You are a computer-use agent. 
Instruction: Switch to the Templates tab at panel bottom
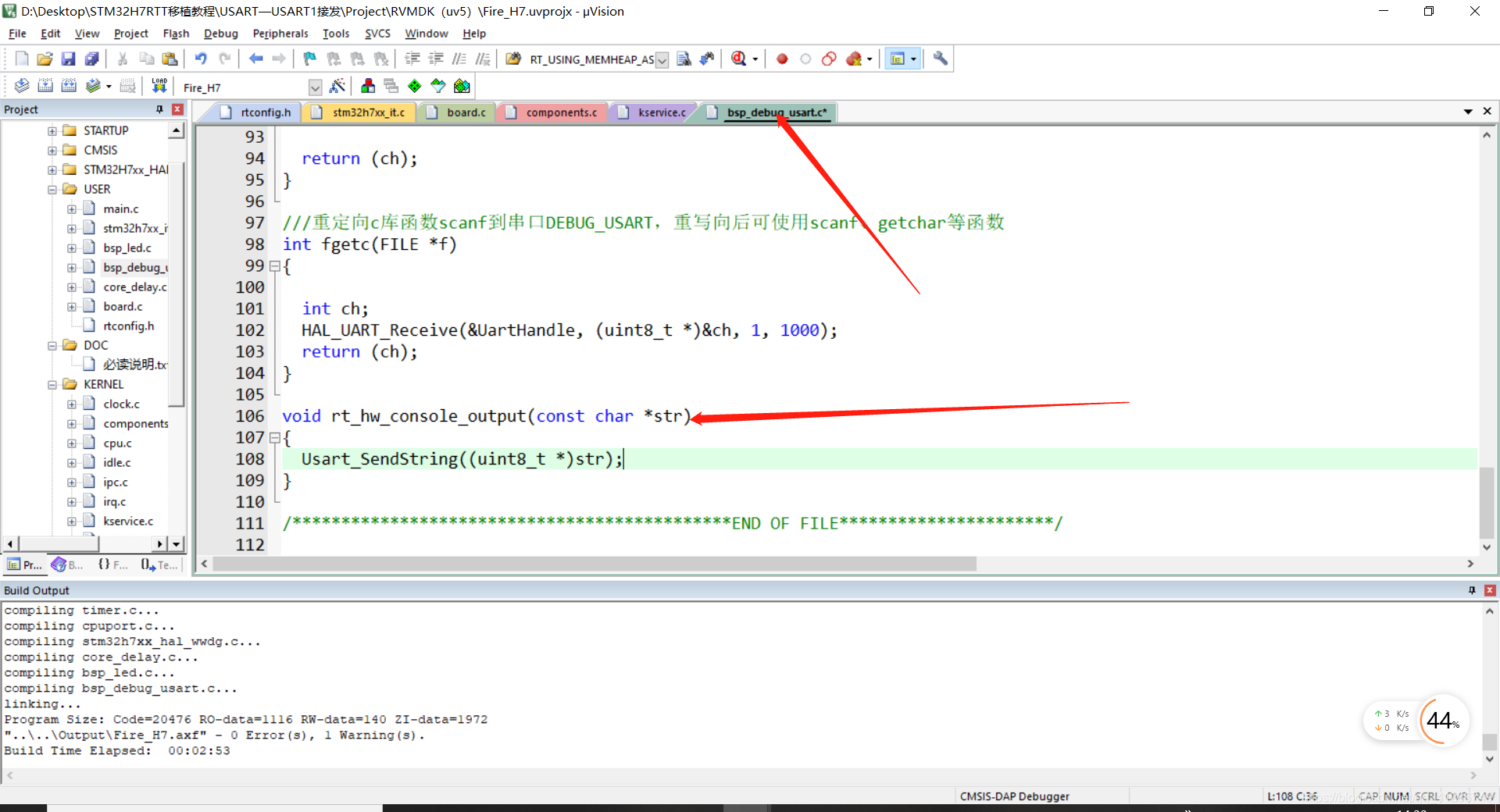(159, 564)
